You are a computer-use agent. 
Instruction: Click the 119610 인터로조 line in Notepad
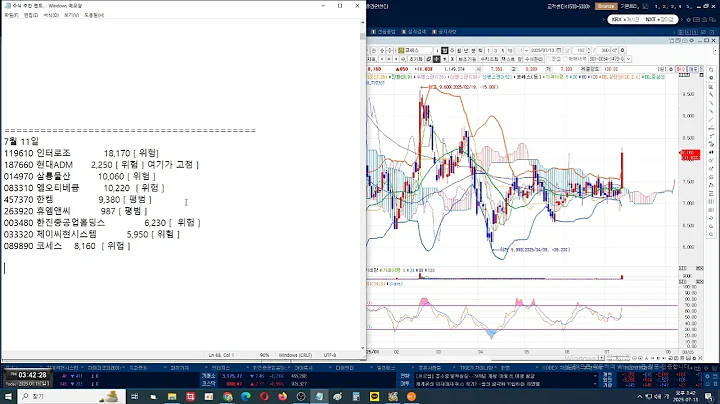click(81, 153)
